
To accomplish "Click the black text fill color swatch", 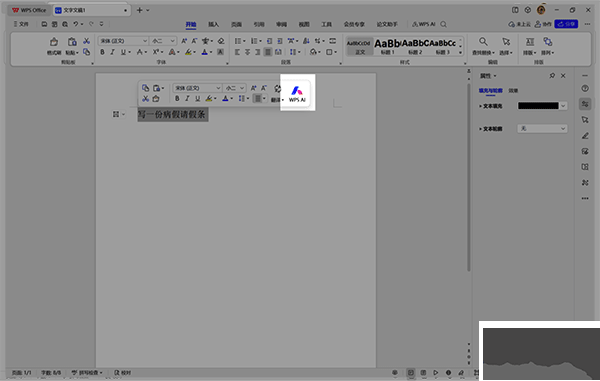I will [538, 106].
